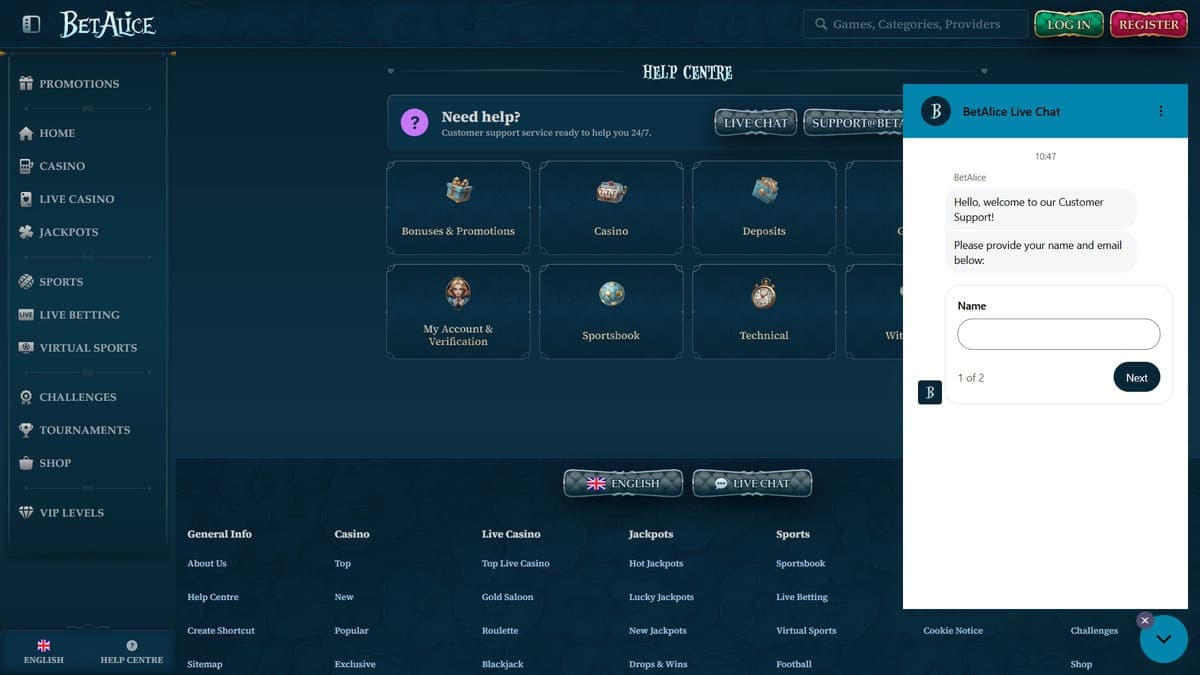This screenshot has width=1200, height=675.
Task: Open Roulette footer link
Action: point(500,631)
